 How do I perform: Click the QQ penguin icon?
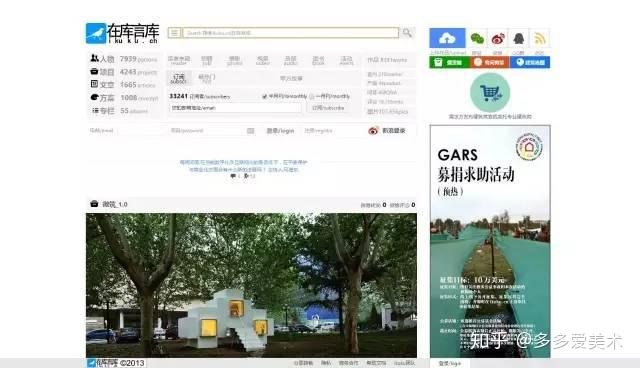(518, 39)
